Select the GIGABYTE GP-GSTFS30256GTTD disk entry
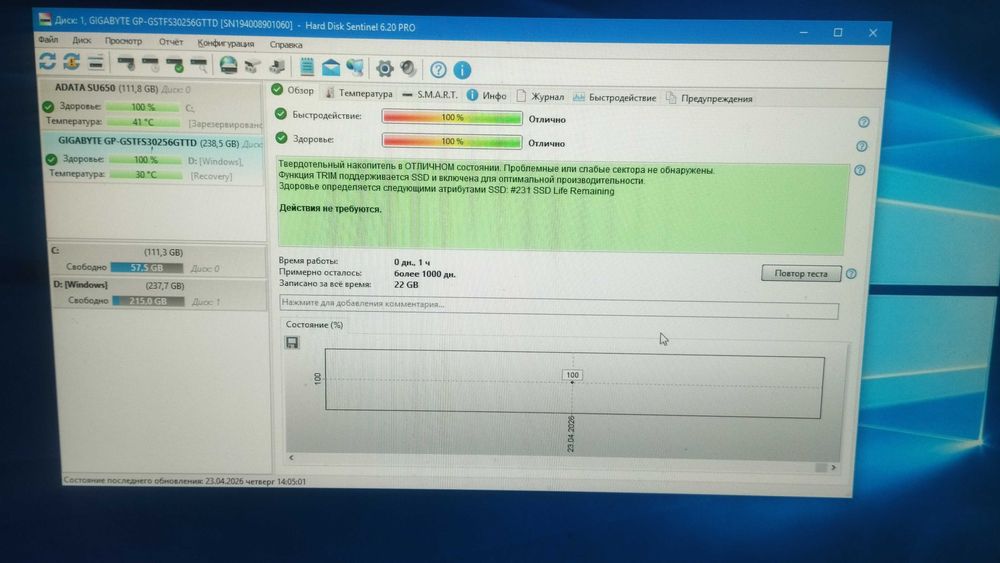The height and width of the screenshot is (563, 1000). pyautogui.click(x=154, y=158)
